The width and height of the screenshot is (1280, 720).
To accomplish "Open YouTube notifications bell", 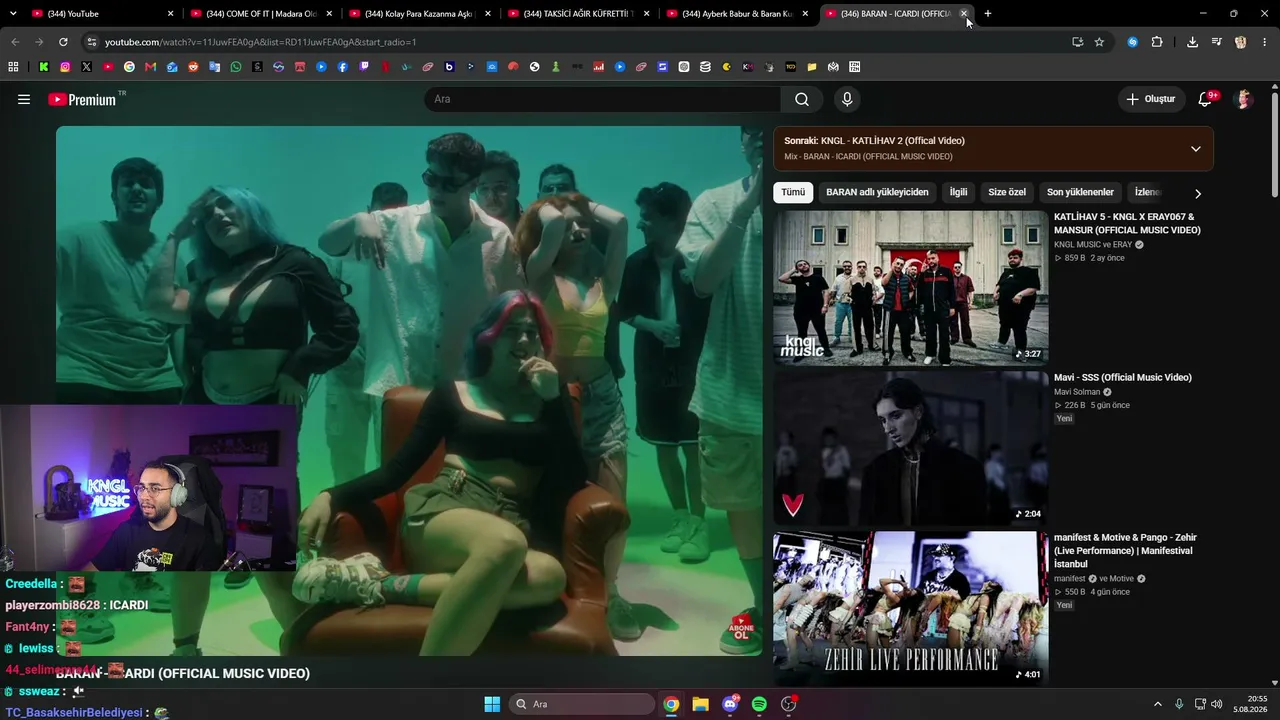I will (x=1206, y=99).
